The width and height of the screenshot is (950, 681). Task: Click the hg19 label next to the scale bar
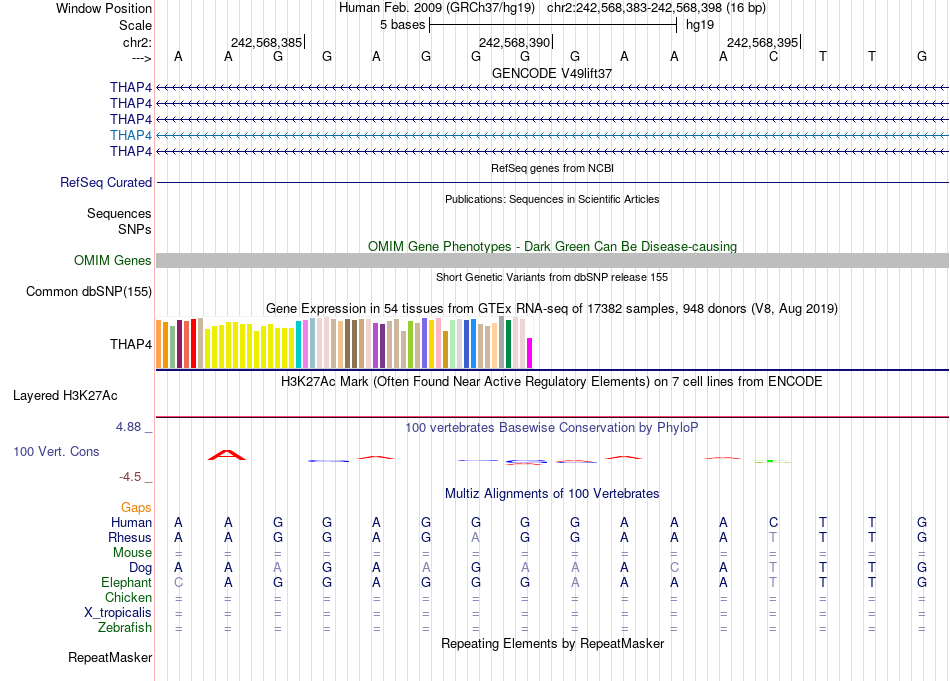tap(700, 25)
